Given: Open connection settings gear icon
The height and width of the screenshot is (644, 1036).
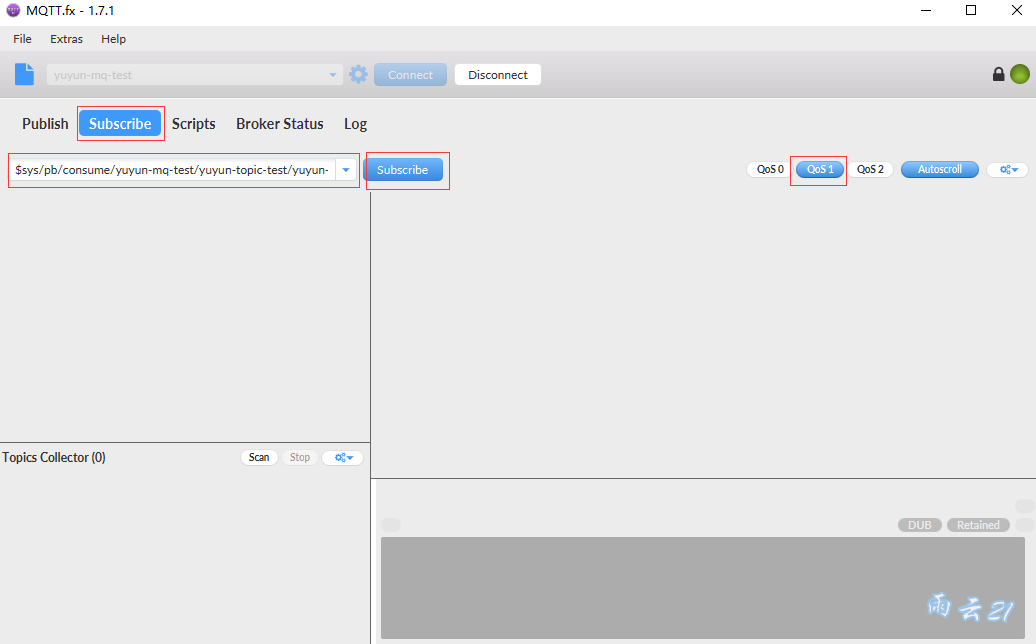Looking at the screenshot, I should [358, 74].
